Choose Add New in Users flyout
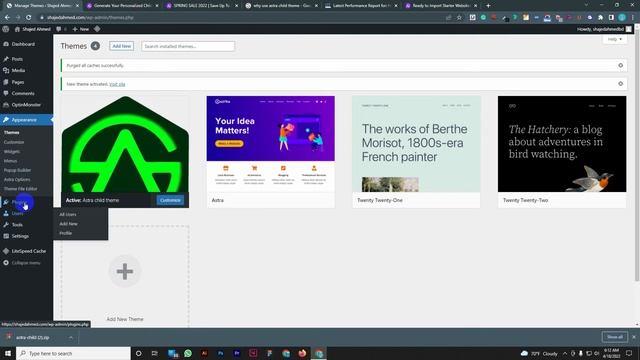This screenshot has height=360, width=640. (68, 224)
